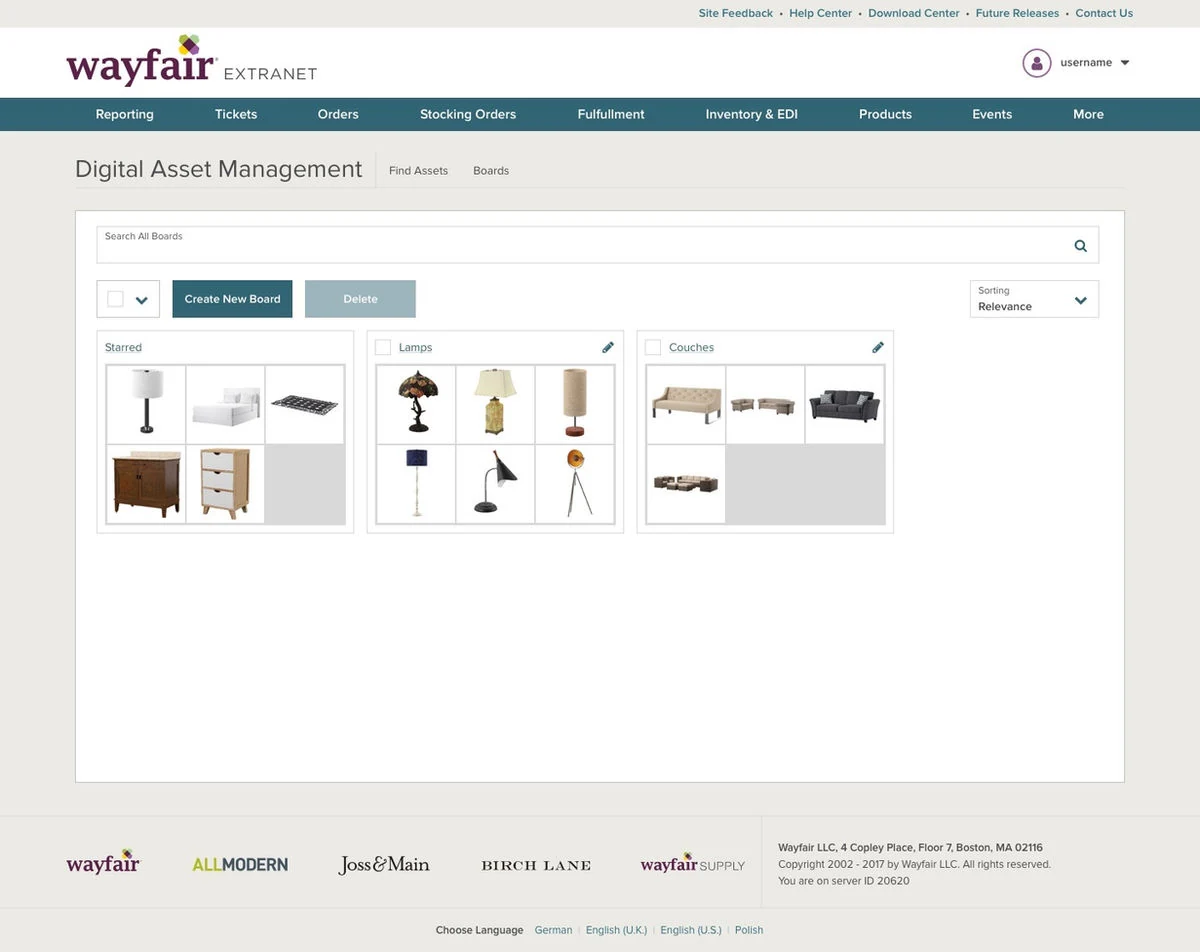Viewport: 1200px width, 952px height.
Task: Open the Fulfillment menu
Action: pyautogui.click(x=611, y=114)
